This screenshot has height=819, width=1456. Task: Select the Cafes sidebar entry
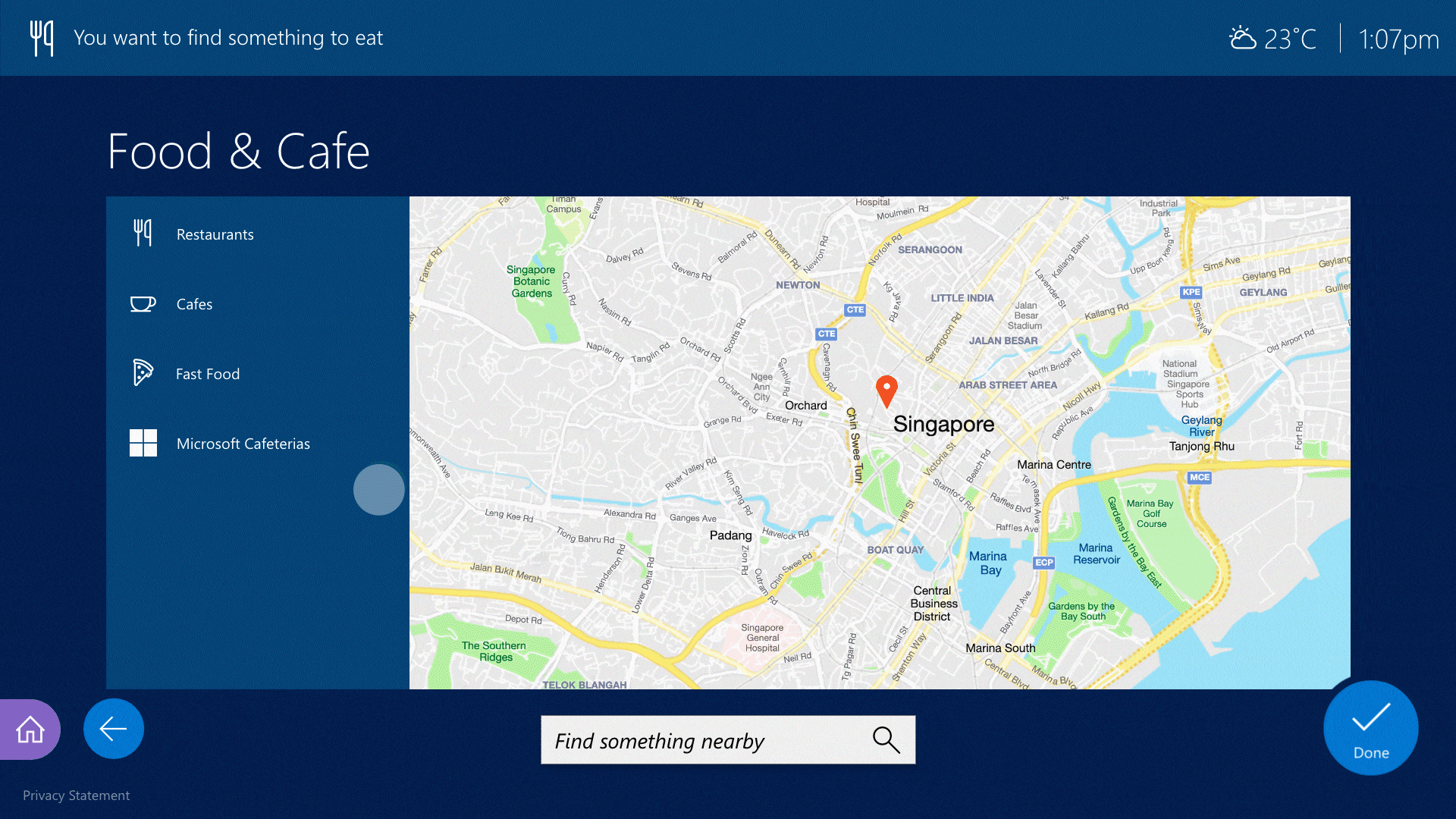pos(194,303)
